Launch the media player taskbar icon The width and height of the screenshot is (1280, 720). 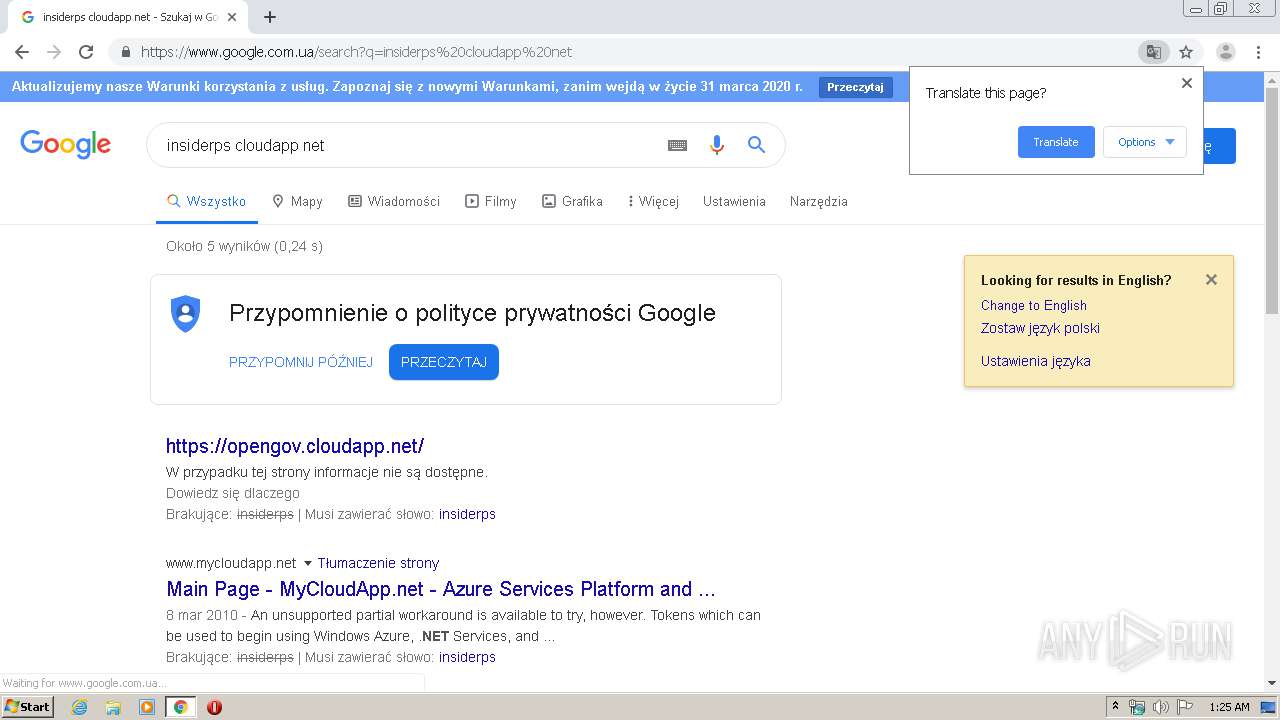click(147, 707)
